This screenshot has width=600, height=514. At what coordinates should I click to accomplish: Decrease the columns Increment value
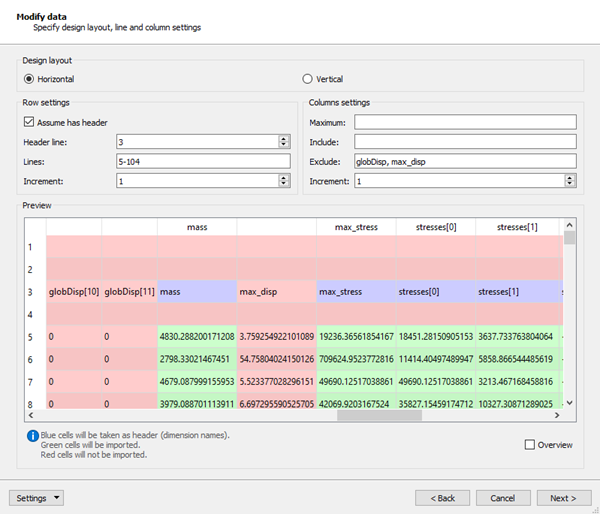point(570,184)
